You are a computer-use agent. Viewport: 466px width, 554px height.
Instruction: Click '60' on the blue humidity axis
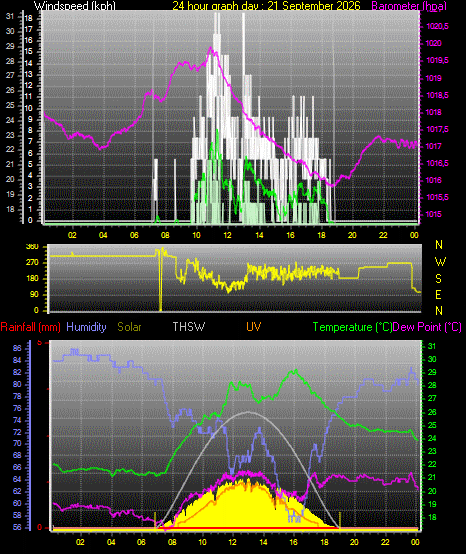(17, 503)
